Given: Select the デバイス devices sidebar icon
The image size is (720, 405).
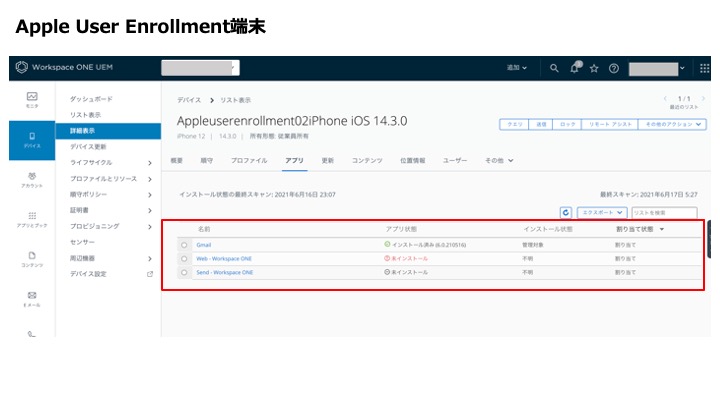Looking at the screenshot, I should tap(32, 140).
